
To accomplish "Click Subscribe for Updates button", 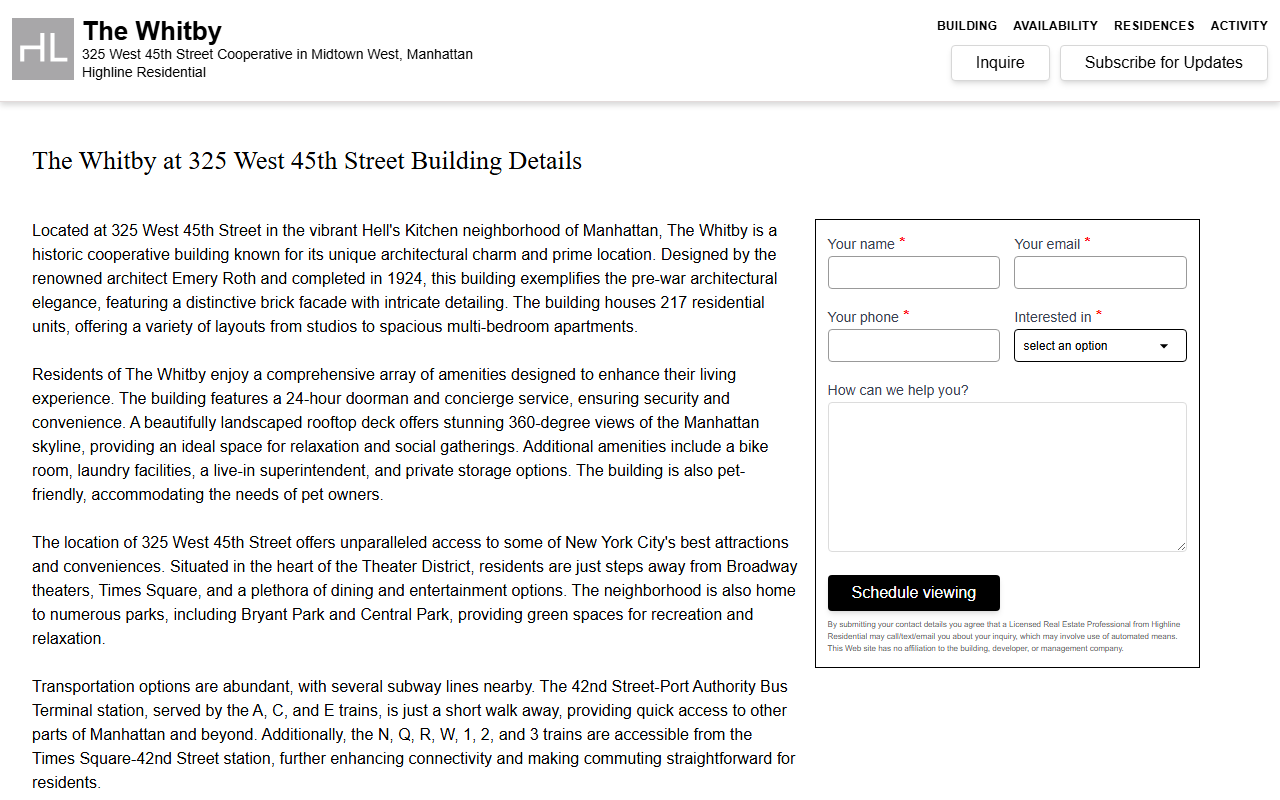I will click(x=1164, y=63).
